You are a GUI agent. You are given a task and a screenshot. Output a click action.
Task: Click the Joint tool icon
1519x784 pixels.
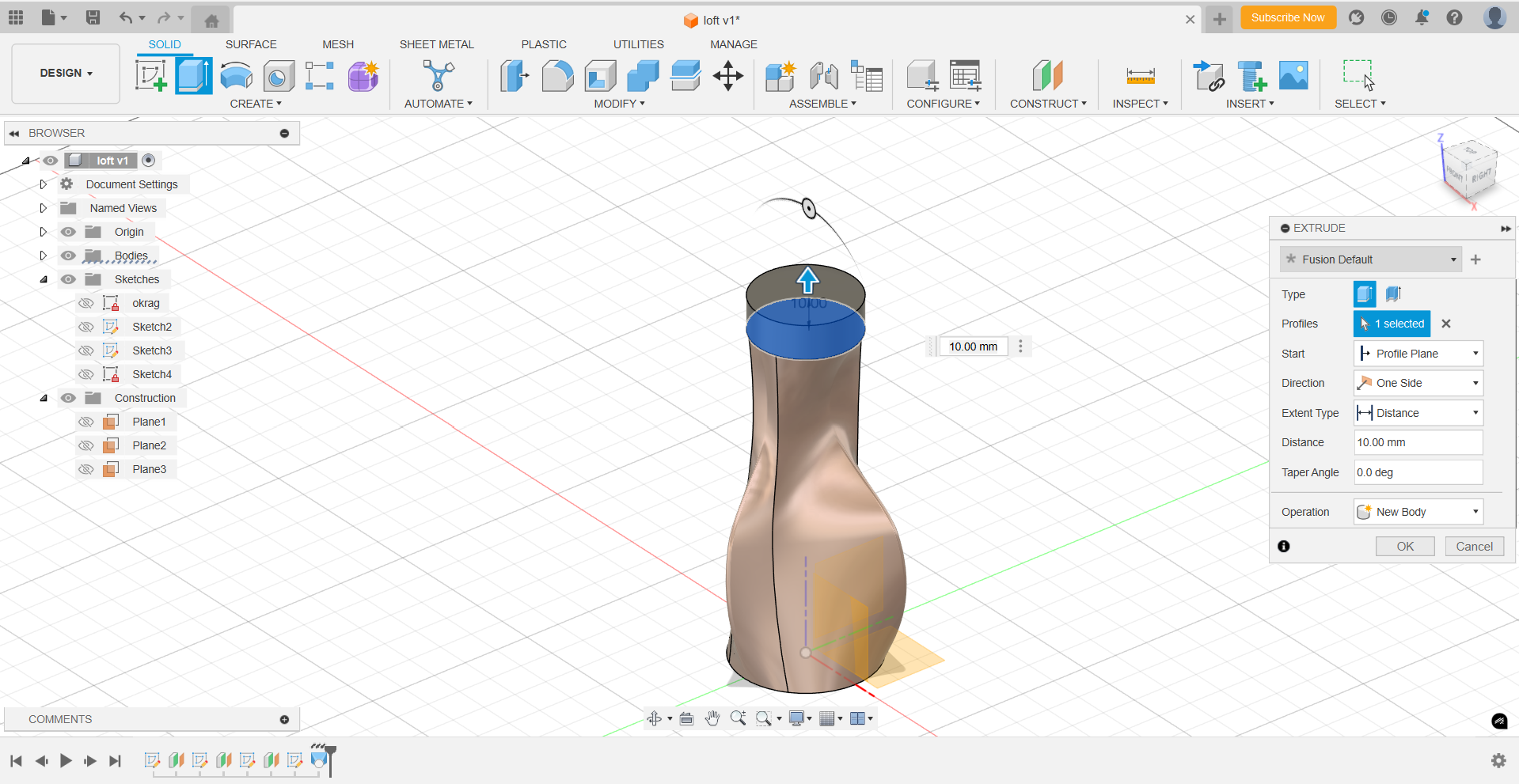[824, 76]
